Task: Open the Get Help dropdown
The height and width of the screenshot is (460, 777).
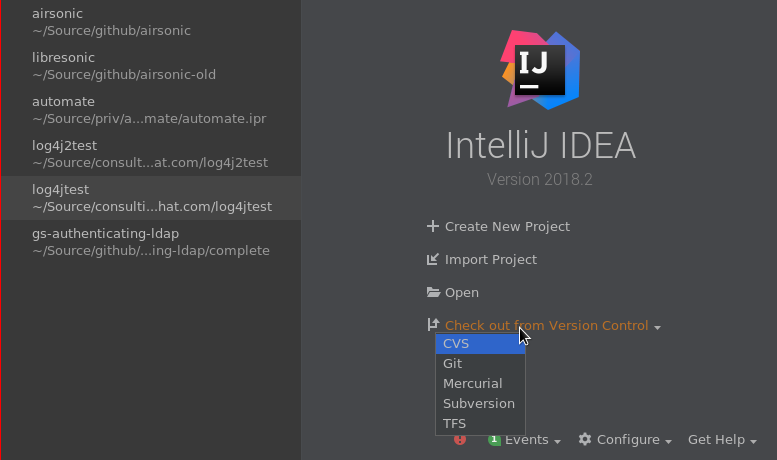Action: point(722,440)
